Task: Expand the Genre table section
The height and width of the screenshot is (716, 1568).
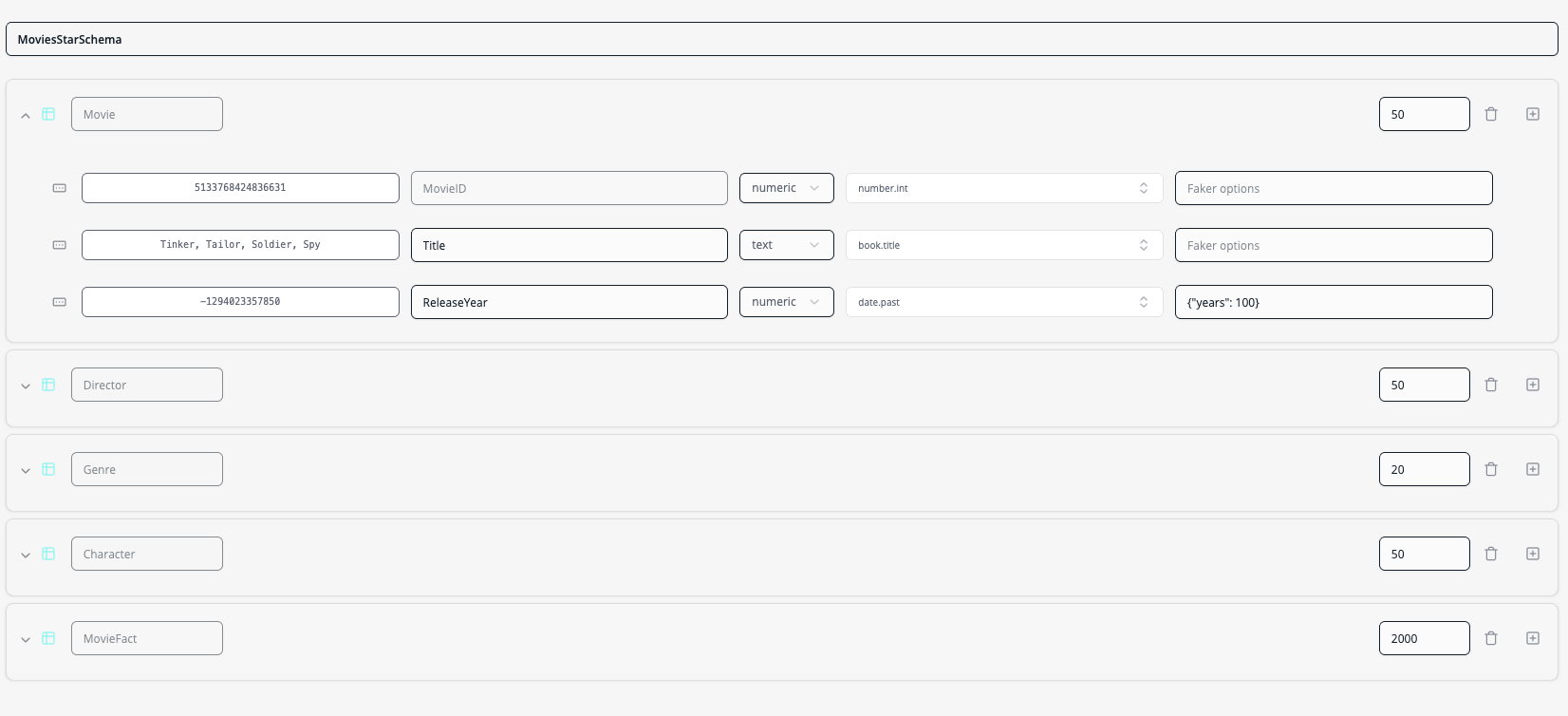Action: [26, 470]
